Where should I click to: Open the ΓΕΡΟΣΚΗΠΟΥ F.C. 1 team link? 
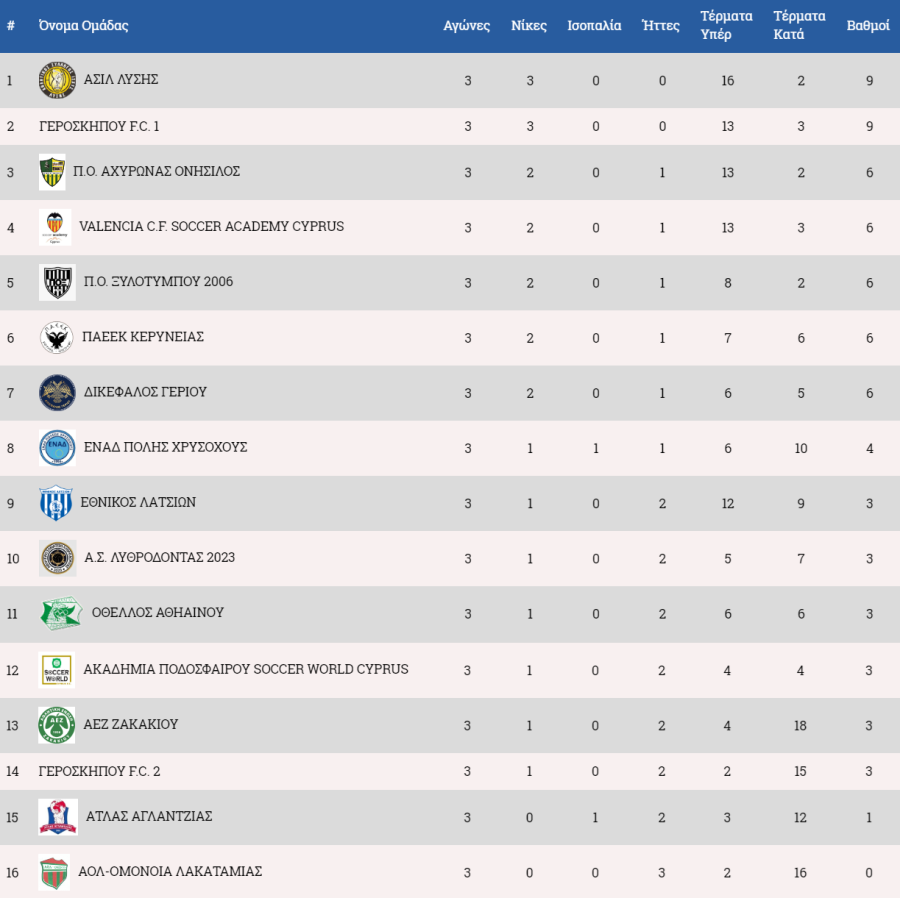point(99,126)
